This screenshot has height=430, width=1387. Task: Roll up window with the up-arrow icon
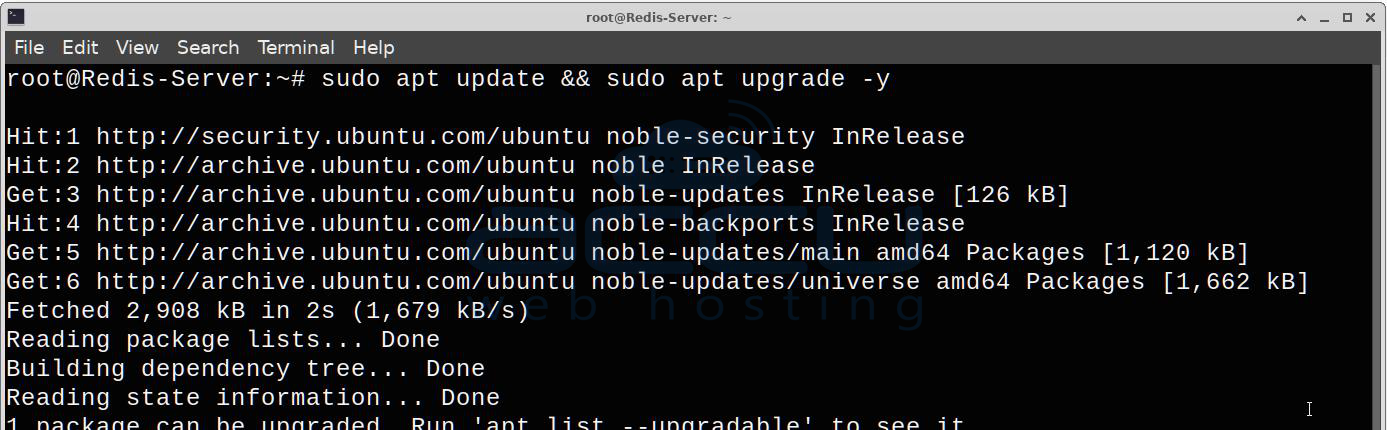pyautogui.click(x=1302, y=17)
